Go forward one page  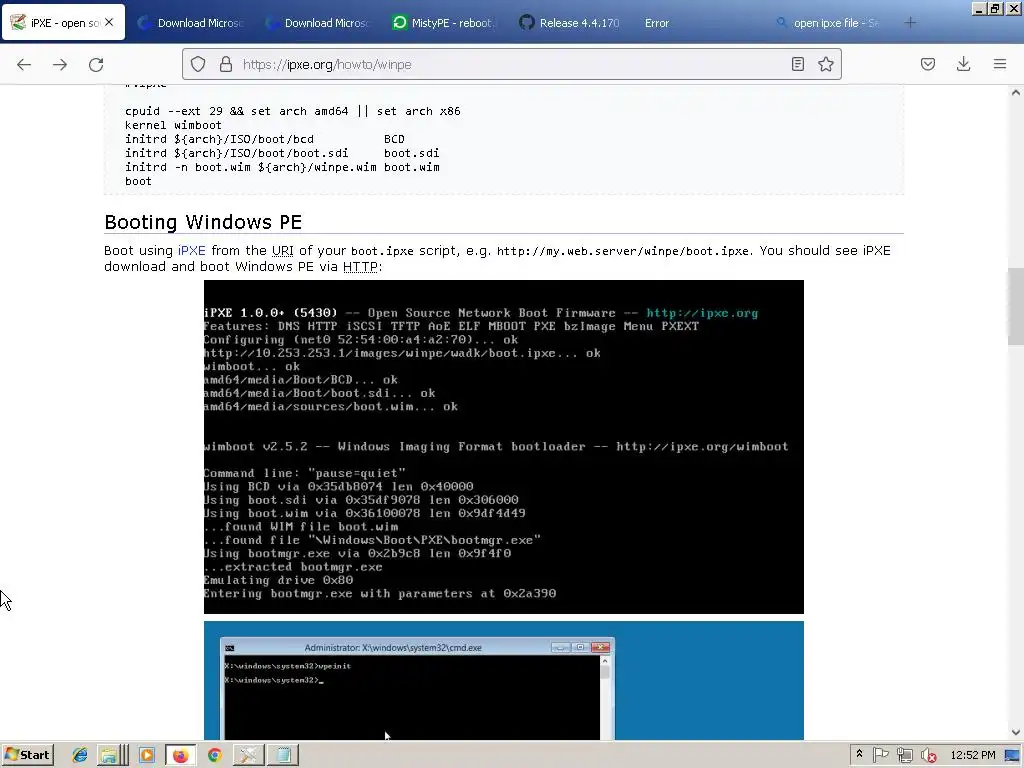point(60,64)
